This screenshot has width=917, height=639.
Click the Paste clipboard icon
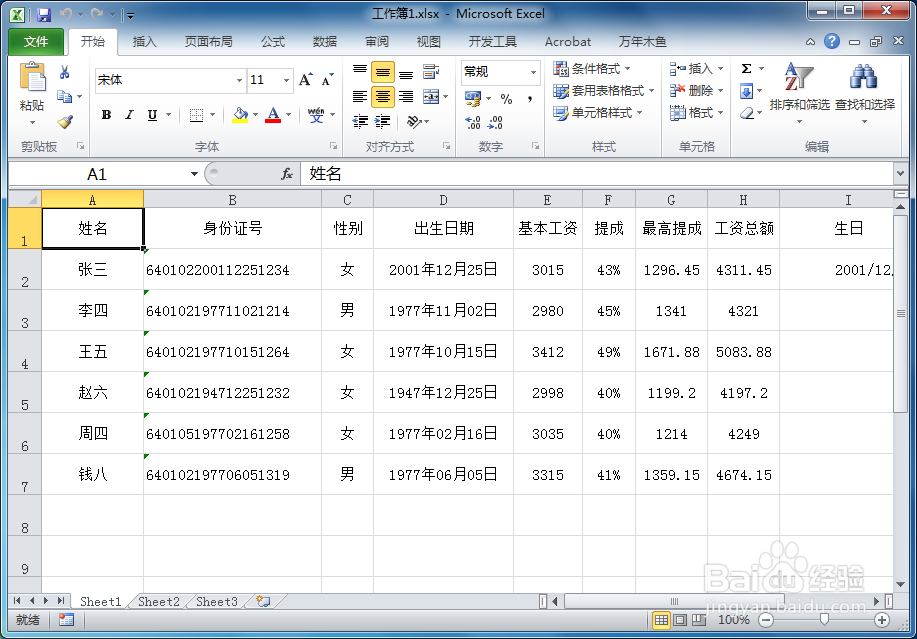click(x=32, y=78)
